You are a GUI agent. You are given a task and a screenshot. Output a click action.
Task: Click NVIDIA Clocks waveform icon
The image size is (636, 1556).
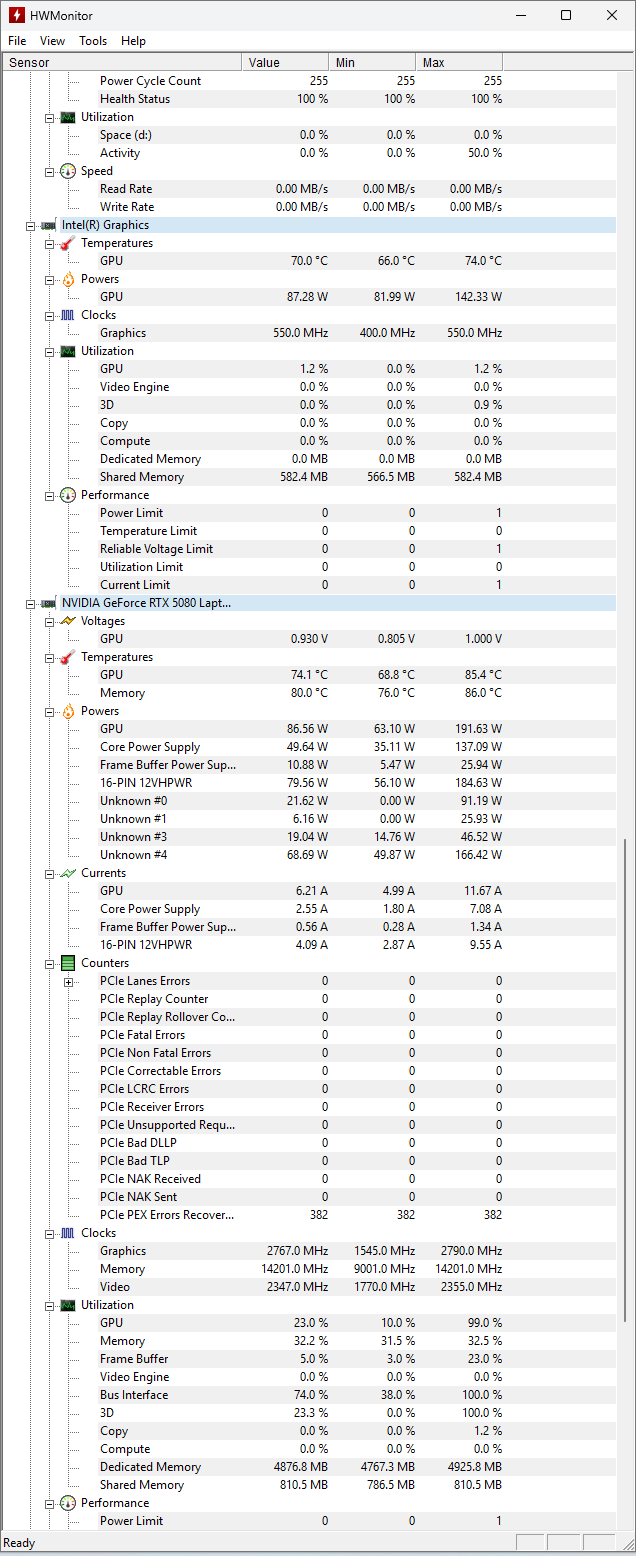pyautogui.click(x=67, y=1233)
